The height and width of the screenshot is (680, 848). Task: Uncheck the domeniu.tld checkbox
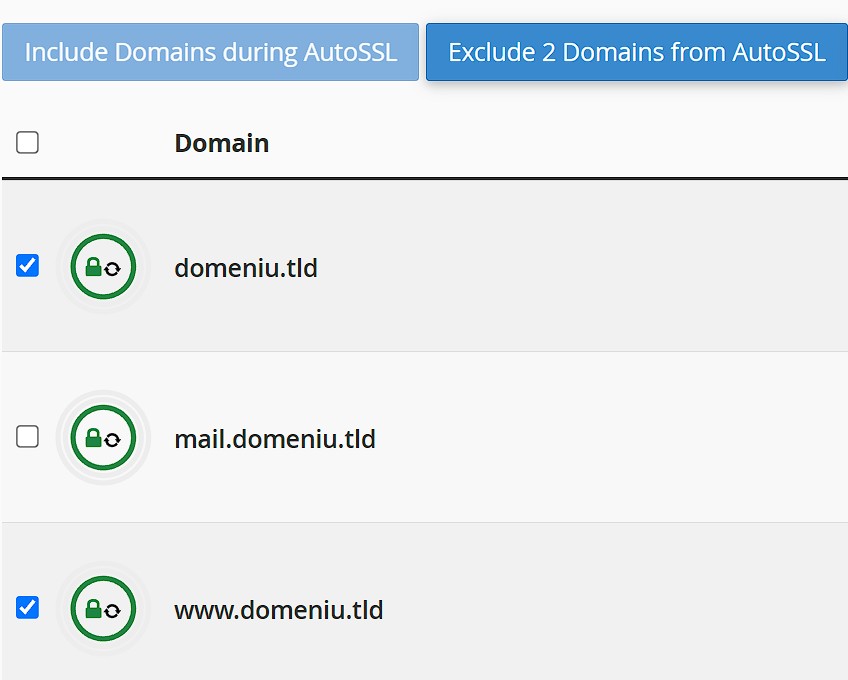(x=28, y=266)
